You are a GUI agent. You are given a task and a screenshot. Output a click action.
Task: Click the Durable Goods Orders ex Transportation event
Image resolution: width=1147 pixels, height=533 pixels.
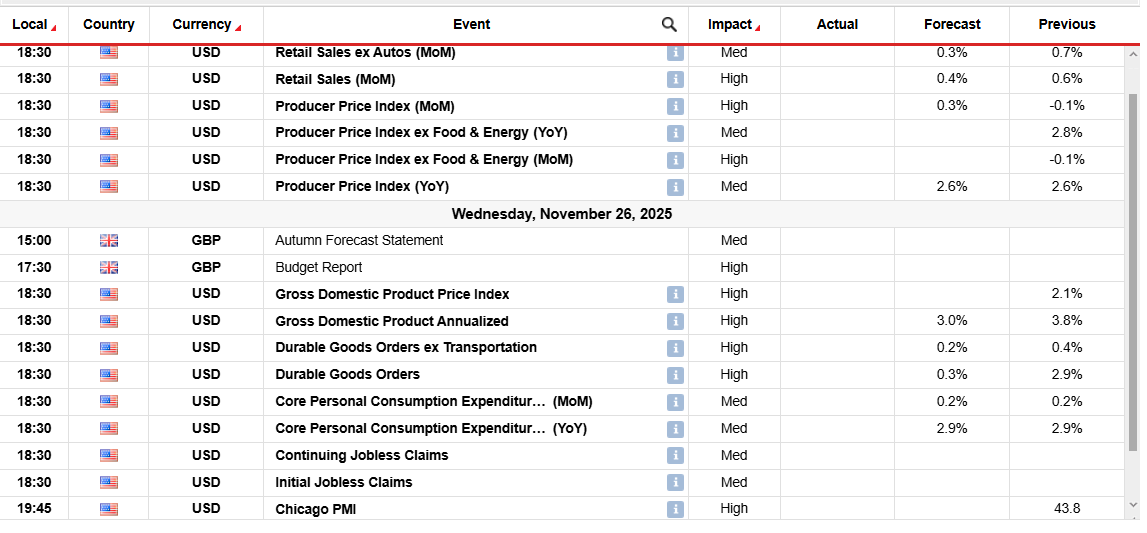pyautogui.click(x=405, y=347)
